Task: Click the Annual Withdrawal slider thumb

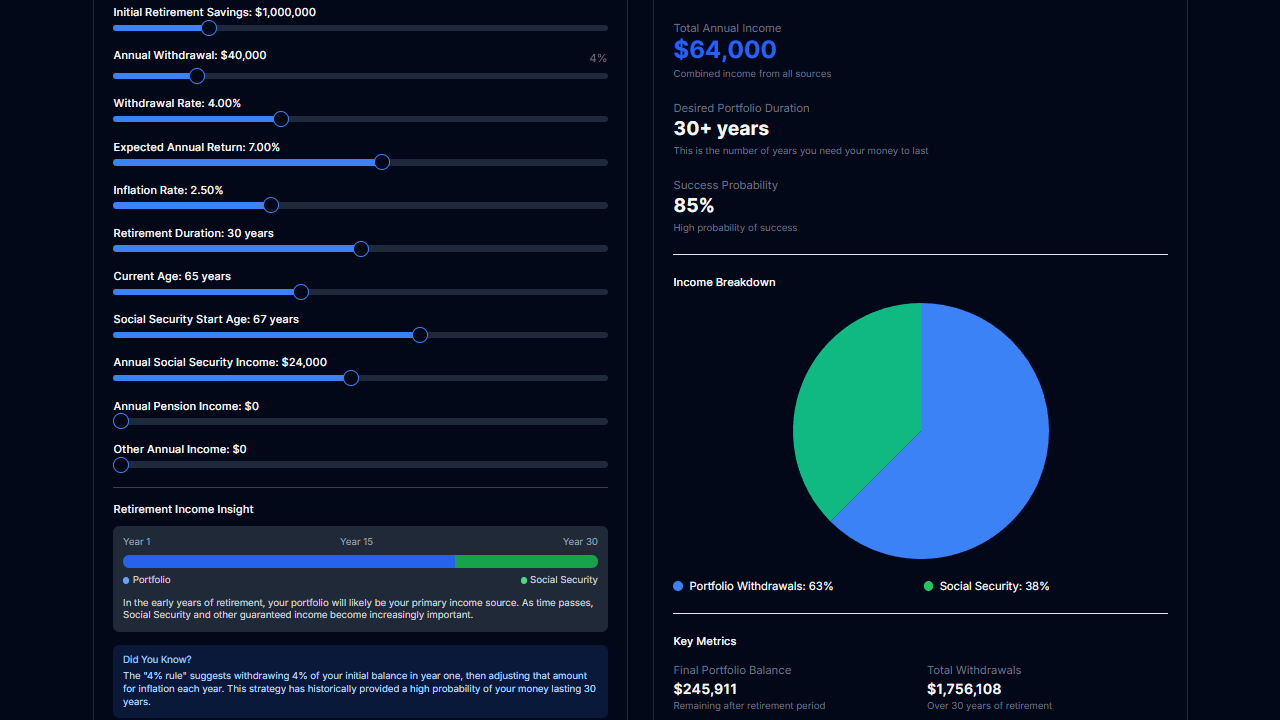Action: click(x=196, y=75)
